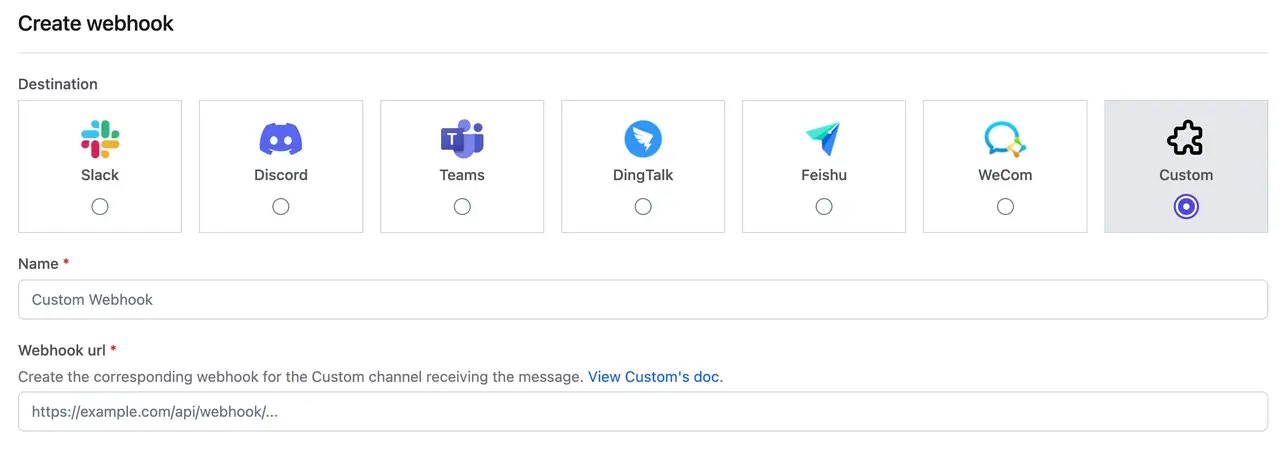Click the Feishu logo icon
Image resolution: width=1280 pixels, height=449 pixels.
pyautogui.click(x=824, y=139)
